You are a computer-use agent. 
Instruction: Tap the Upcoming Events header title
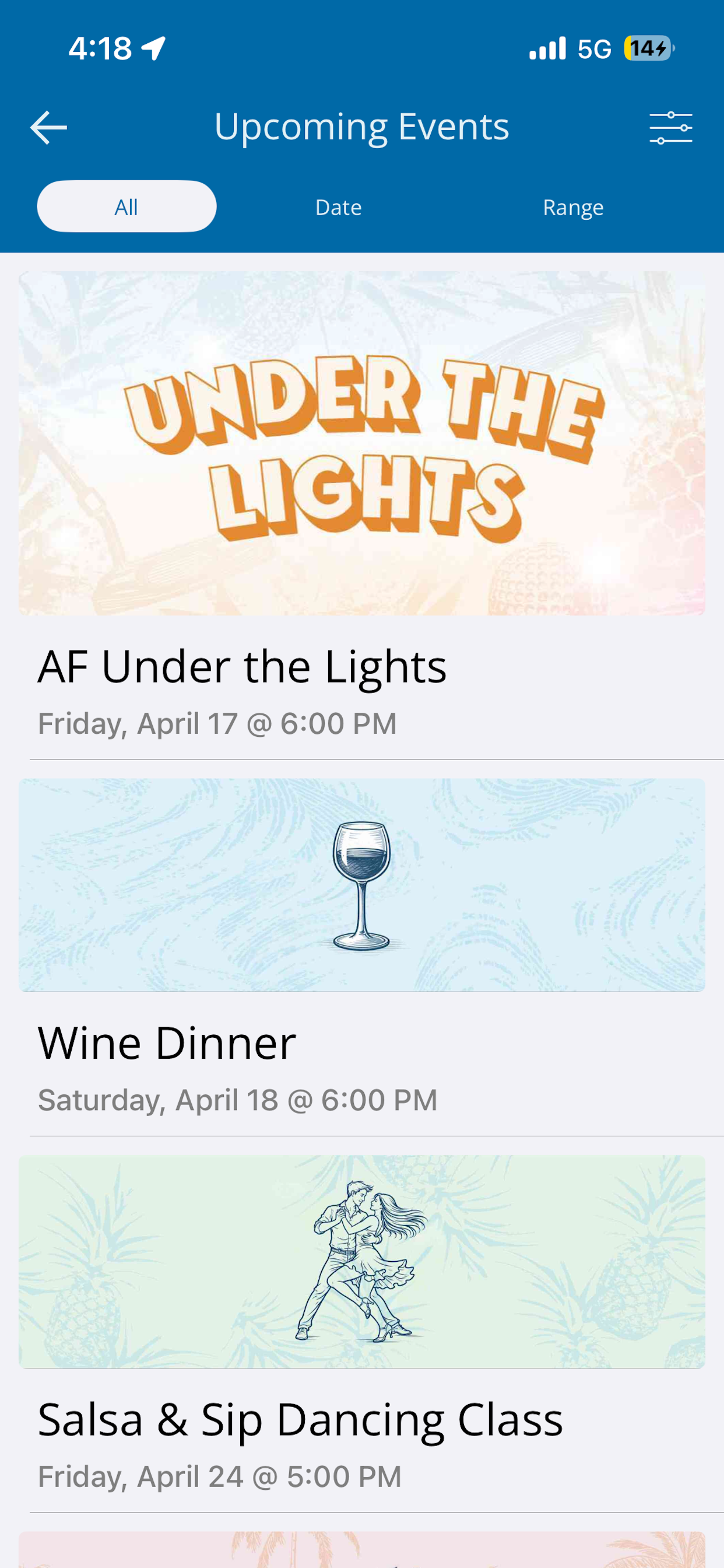(361, 127)
